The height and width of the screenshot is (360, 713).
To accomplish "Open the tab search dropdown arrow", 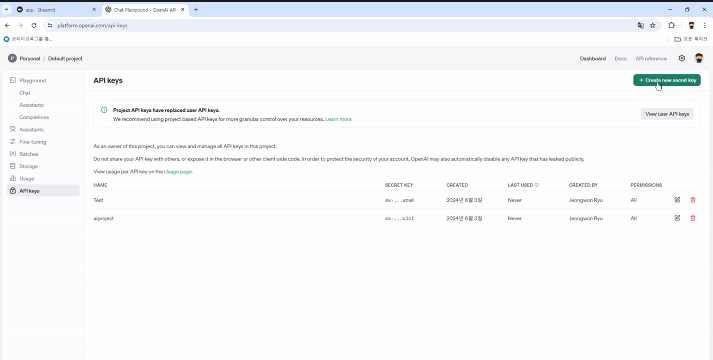I will tap(6, 10).
